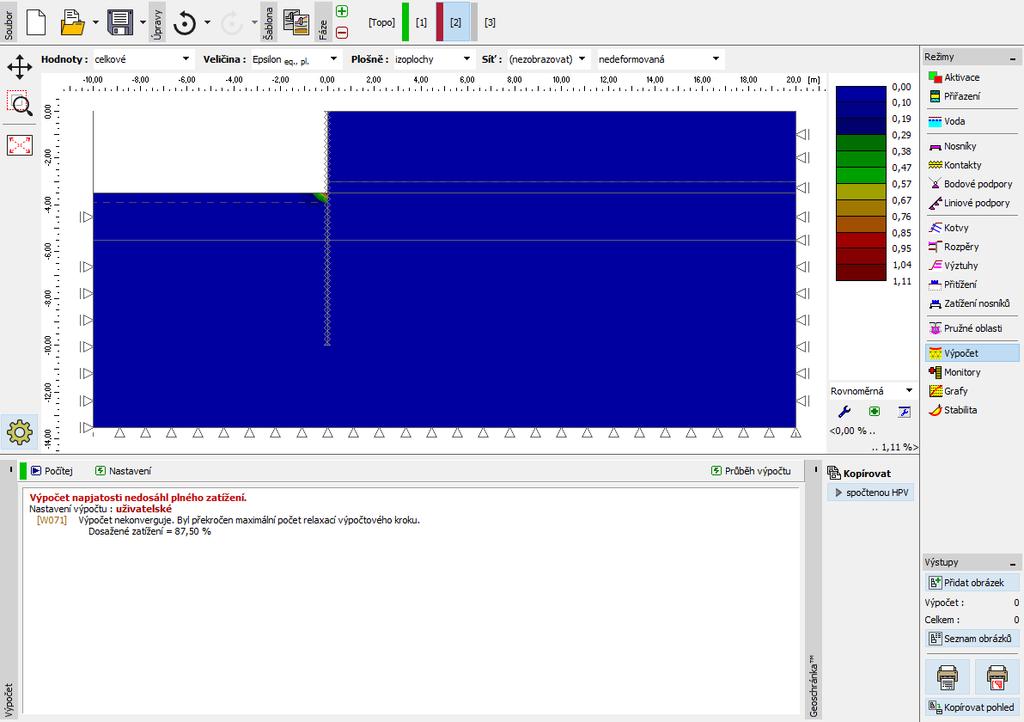Add a construction stage with green plus
Viewport: 1024px width, 722px height.
342,11
